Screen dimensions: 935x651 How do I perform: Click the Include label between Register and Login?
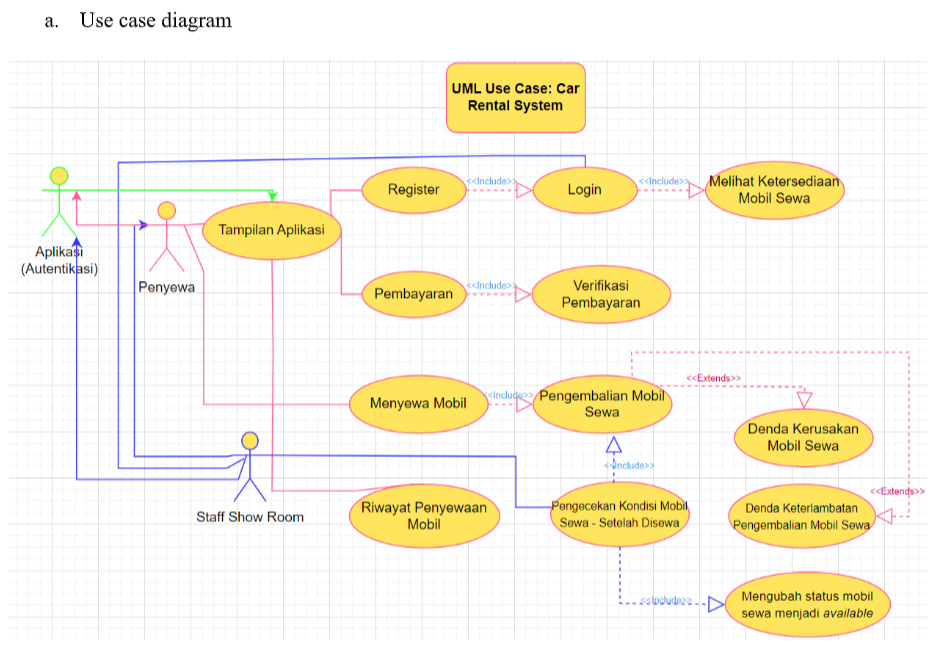tap(491, 181)
